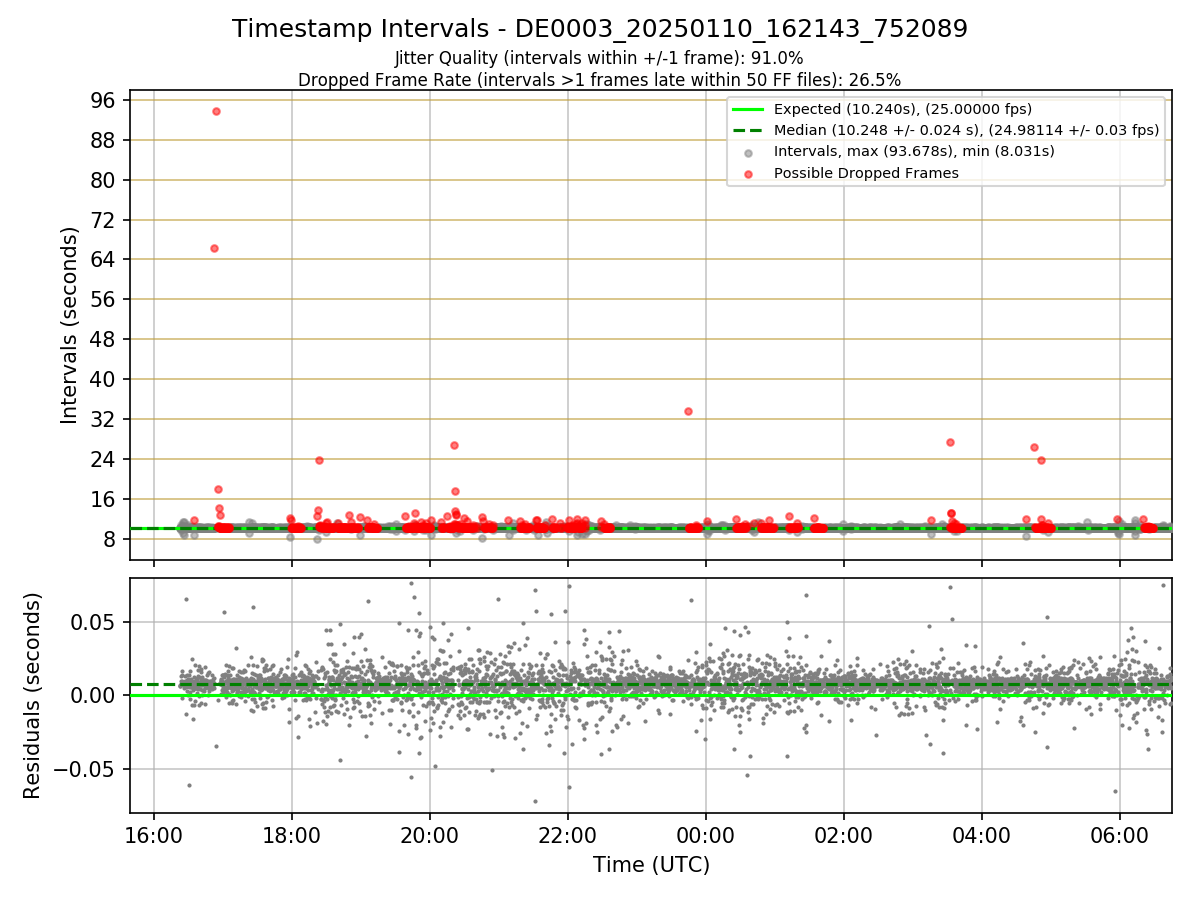
Task: Click the "Residuals (seconds)" y-axis label
Action: click(33, 695)
